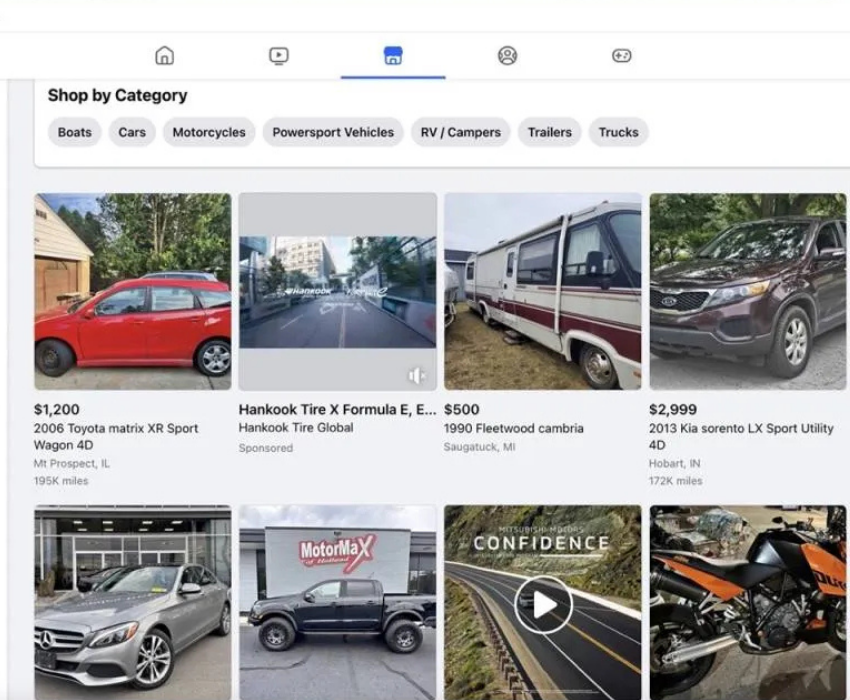850x700 pixels.
Task: Open 1990 Fleetwood Cambria listing photo
Action: pos(543,291)
